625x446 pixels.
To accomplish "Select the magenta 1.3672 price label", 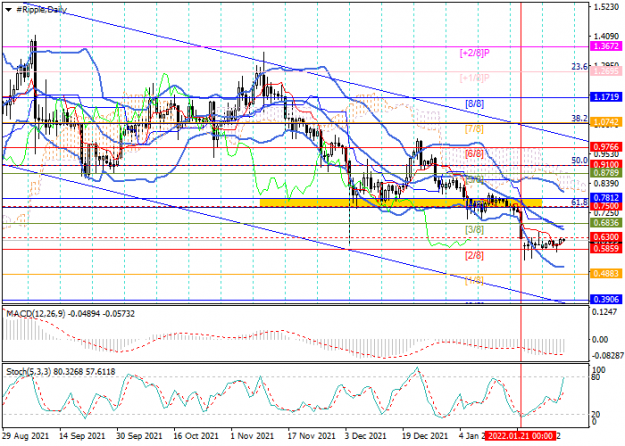I will (606, 47).
